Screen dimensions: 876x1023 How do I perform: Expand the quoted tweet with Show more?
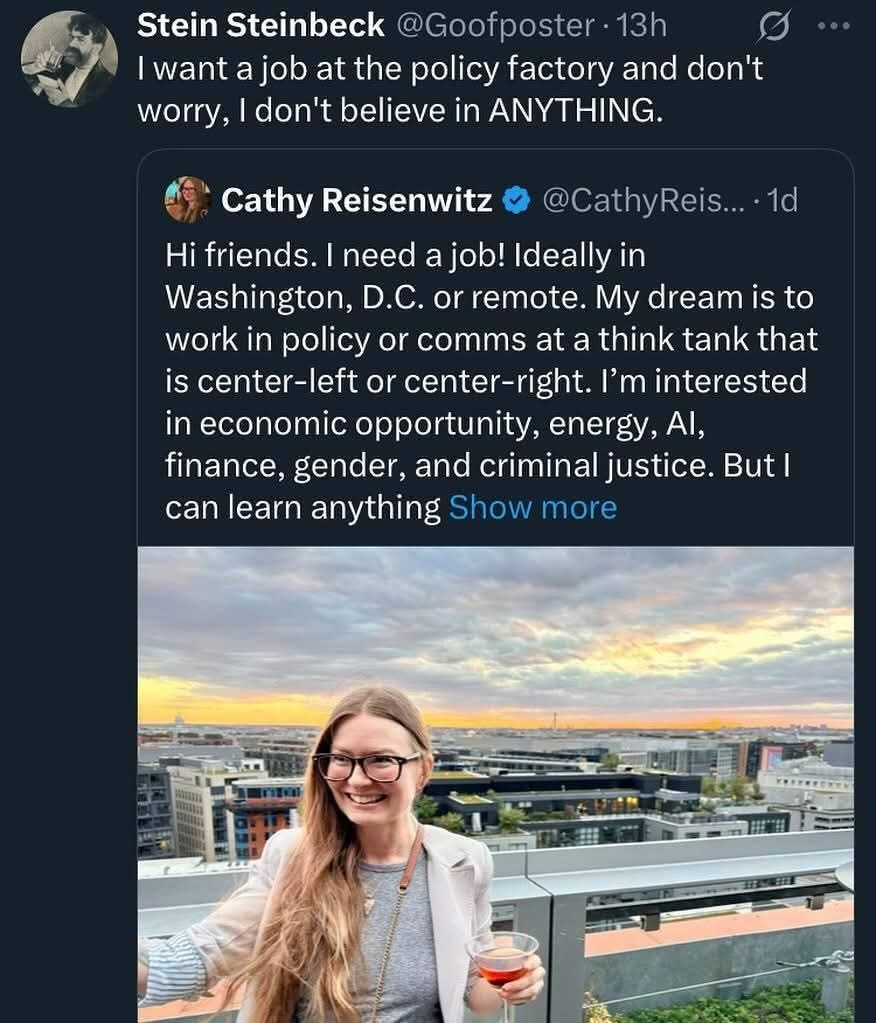coord(532,508)
